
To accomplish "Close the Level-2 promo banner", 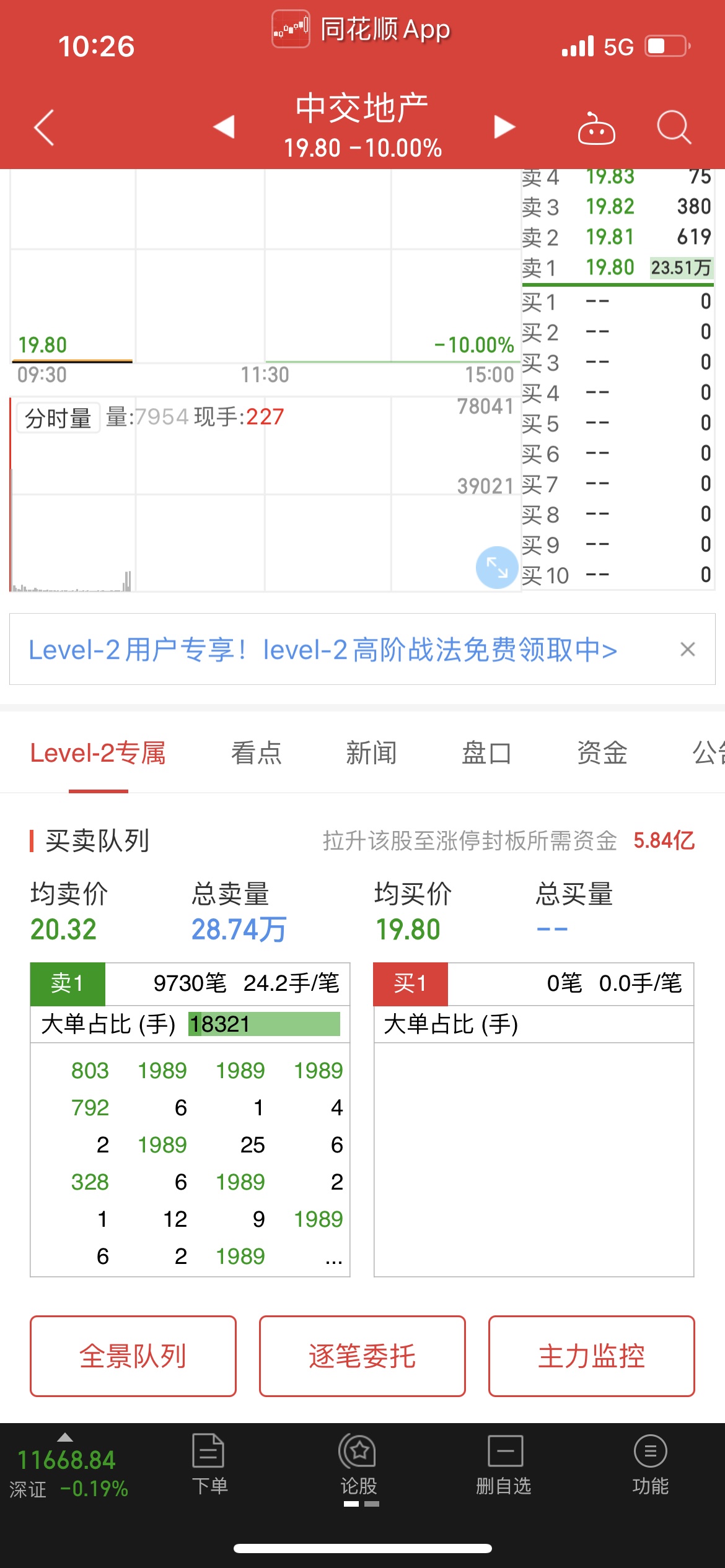I will pyautogui.click(x=687, y=650).
